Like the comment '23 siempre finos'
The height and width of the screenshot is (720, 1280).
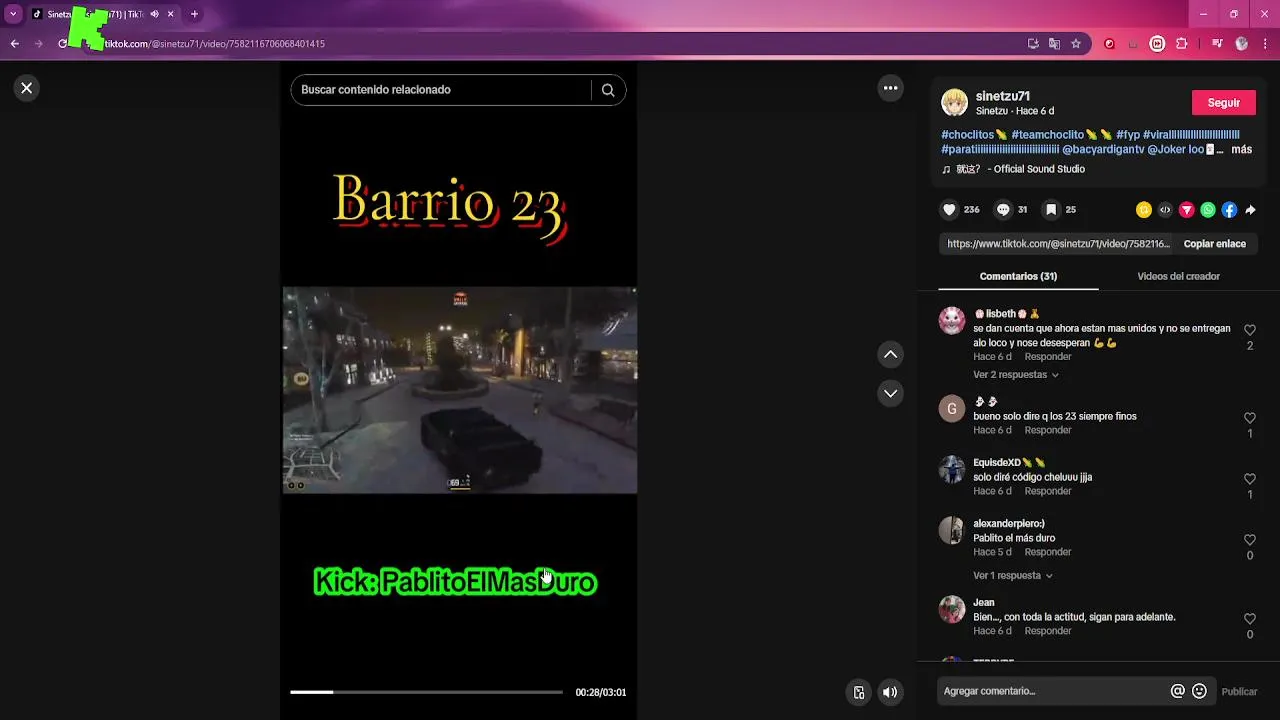pos(1250,418)
